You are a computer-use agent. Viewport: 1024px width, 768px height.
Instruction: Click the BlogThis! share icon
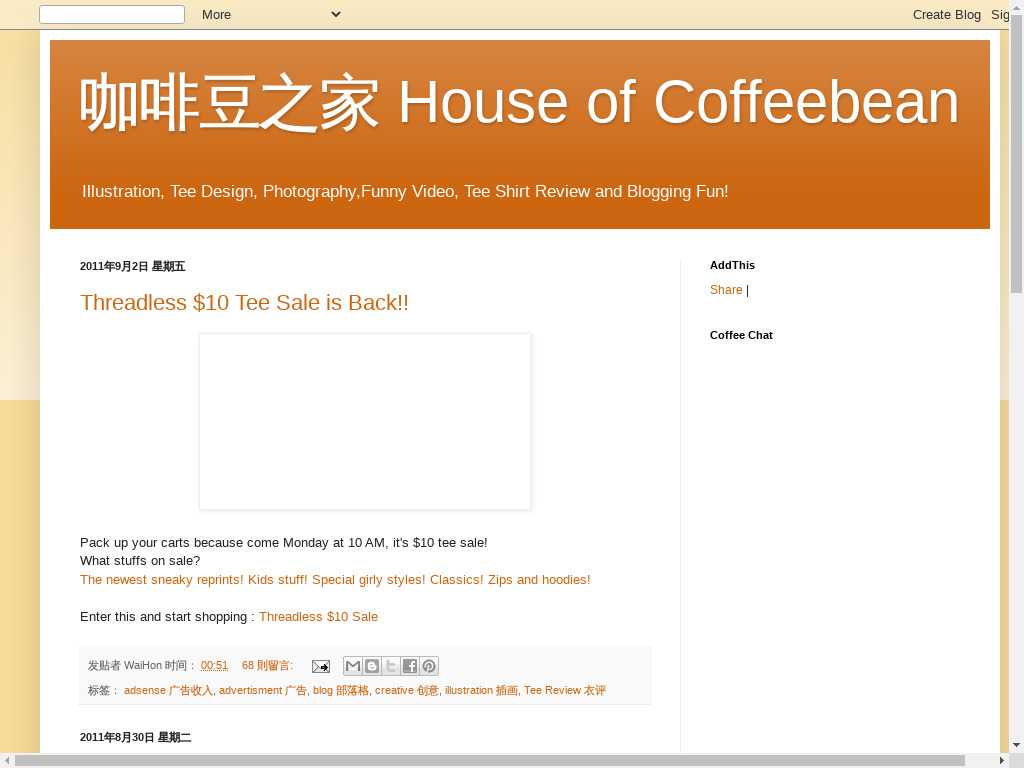(372, 666)
